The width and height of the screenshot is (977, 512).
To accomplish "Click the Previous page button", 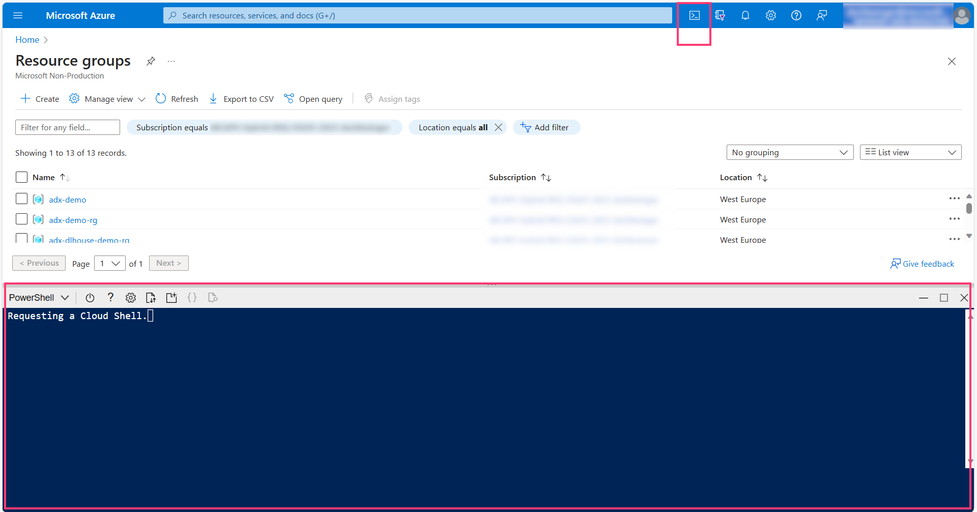I will (x=39, y=263).
